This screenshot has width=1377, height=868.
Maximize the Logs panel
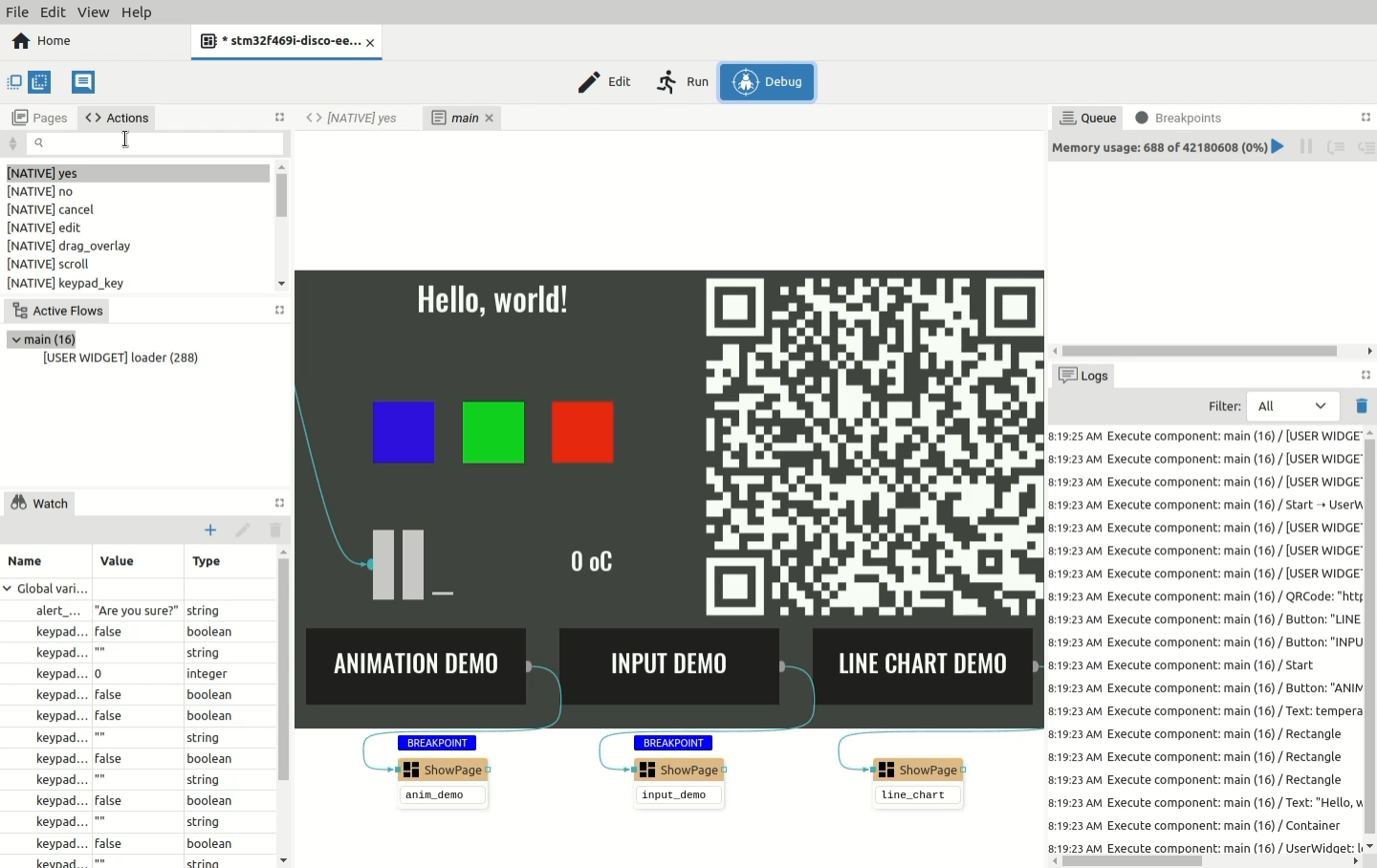point(1366,376)
